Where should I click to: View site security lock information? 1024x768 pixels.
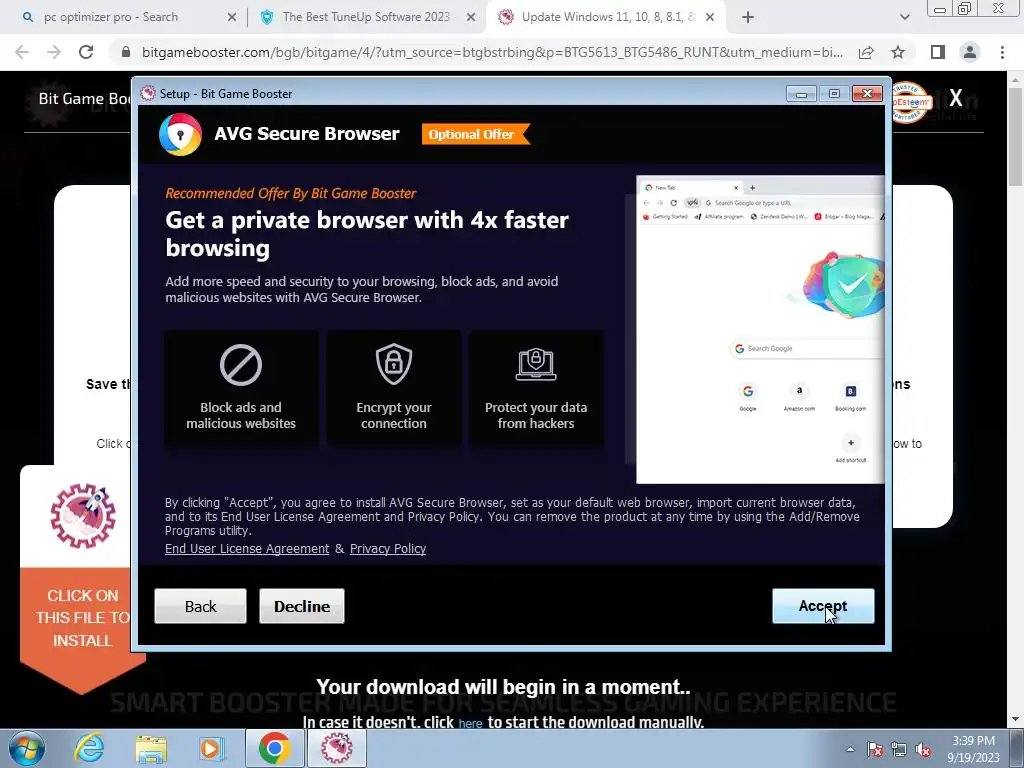point(126,52)
